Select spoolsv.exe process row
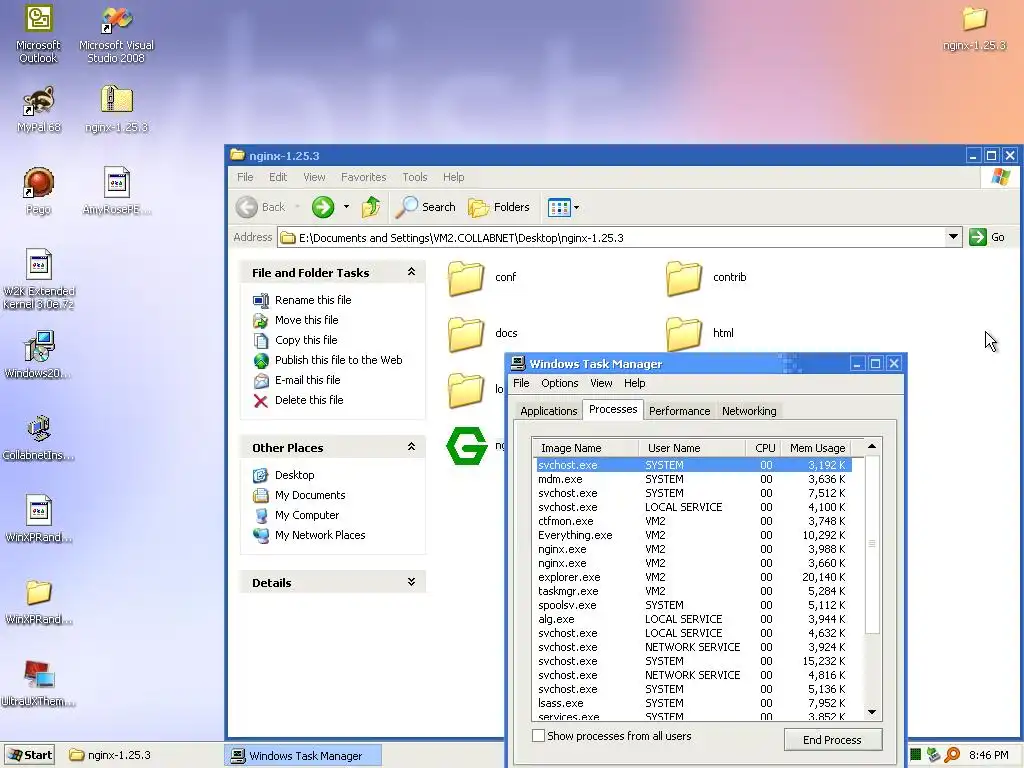This screenshot has width=1024, height=768. point(694,605)
